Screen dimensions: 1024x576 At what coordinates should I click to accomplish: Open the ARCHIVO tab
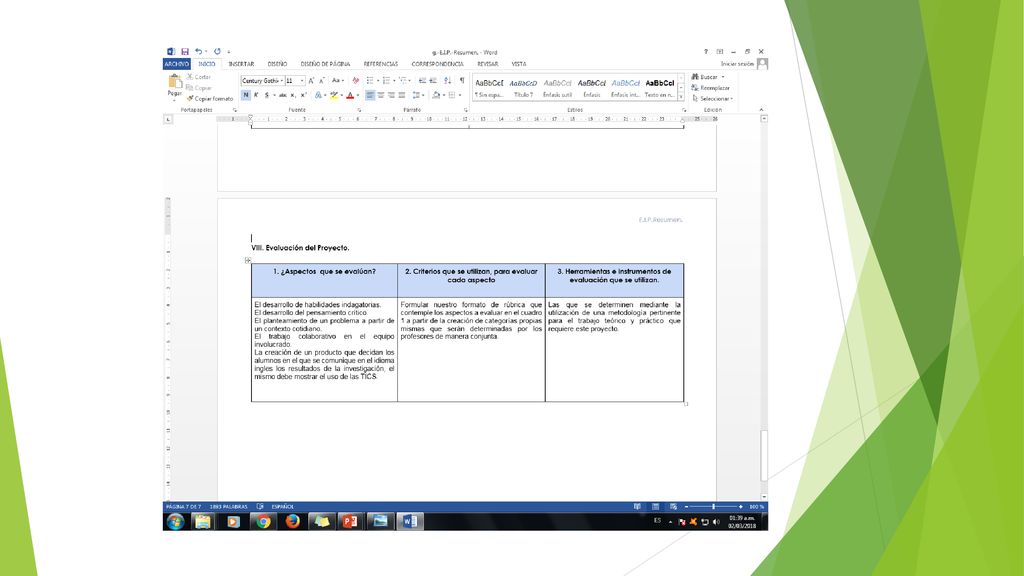(x=176, y=64)
